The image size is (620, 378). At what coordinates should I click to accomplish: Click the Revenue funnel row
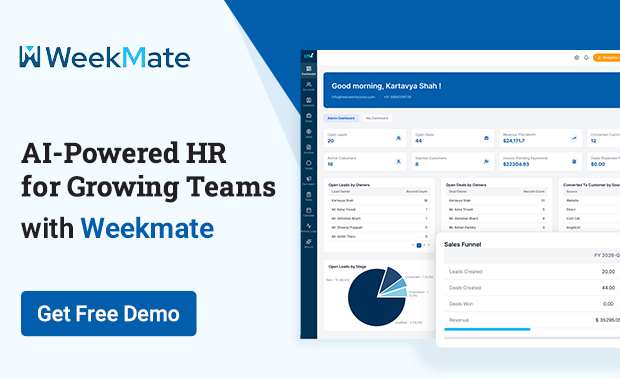point(532,320)
